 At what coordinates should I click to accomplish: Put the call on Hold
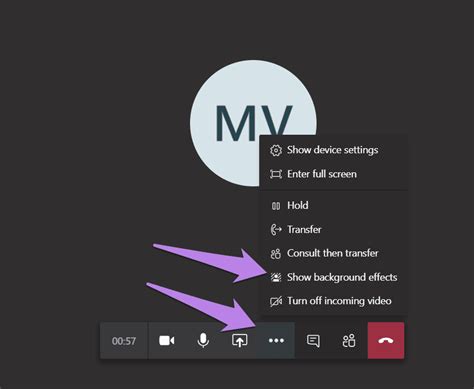click(334, 206)
